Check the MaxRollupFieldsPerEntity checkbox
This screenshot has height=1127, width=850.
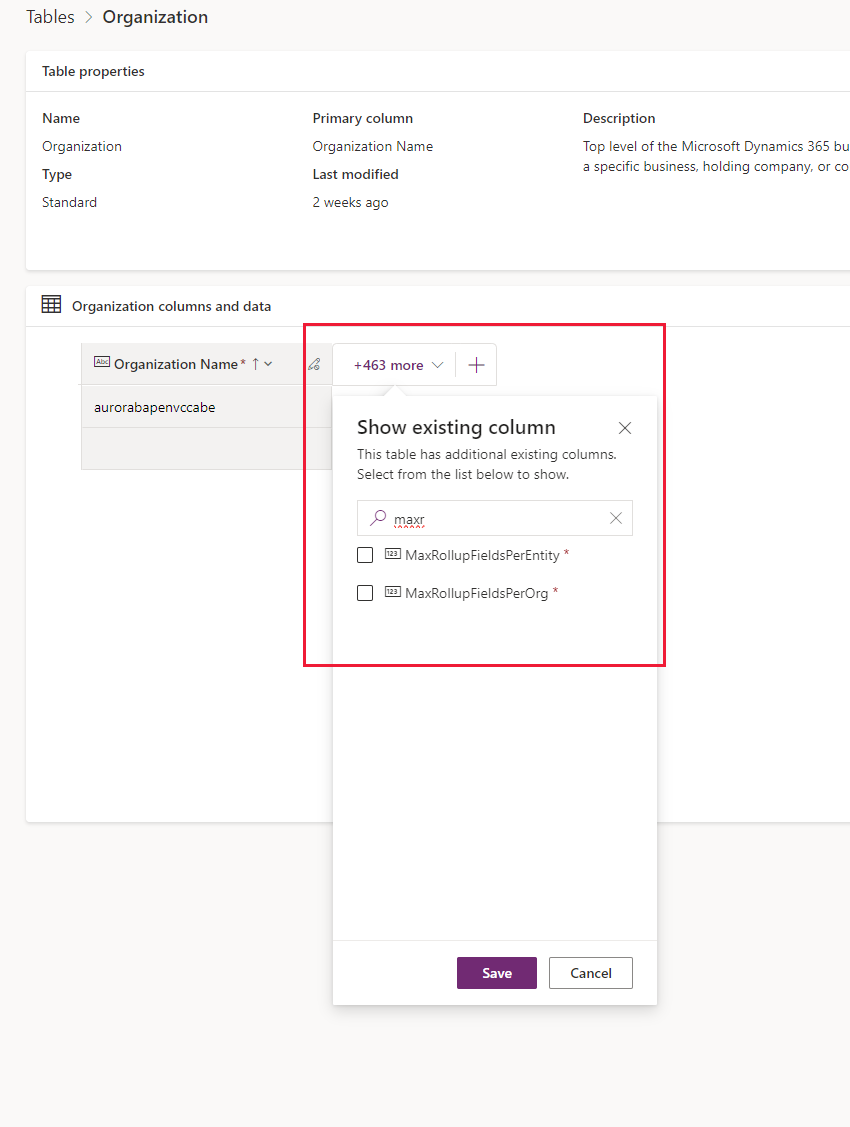coord(365,555)
